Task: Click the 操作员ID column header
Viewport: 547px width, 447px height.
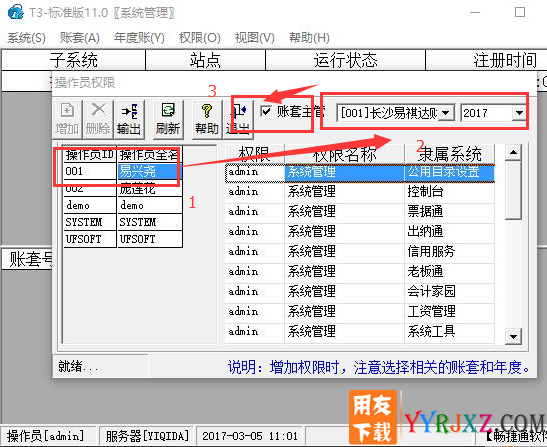Action: [90, 154]
